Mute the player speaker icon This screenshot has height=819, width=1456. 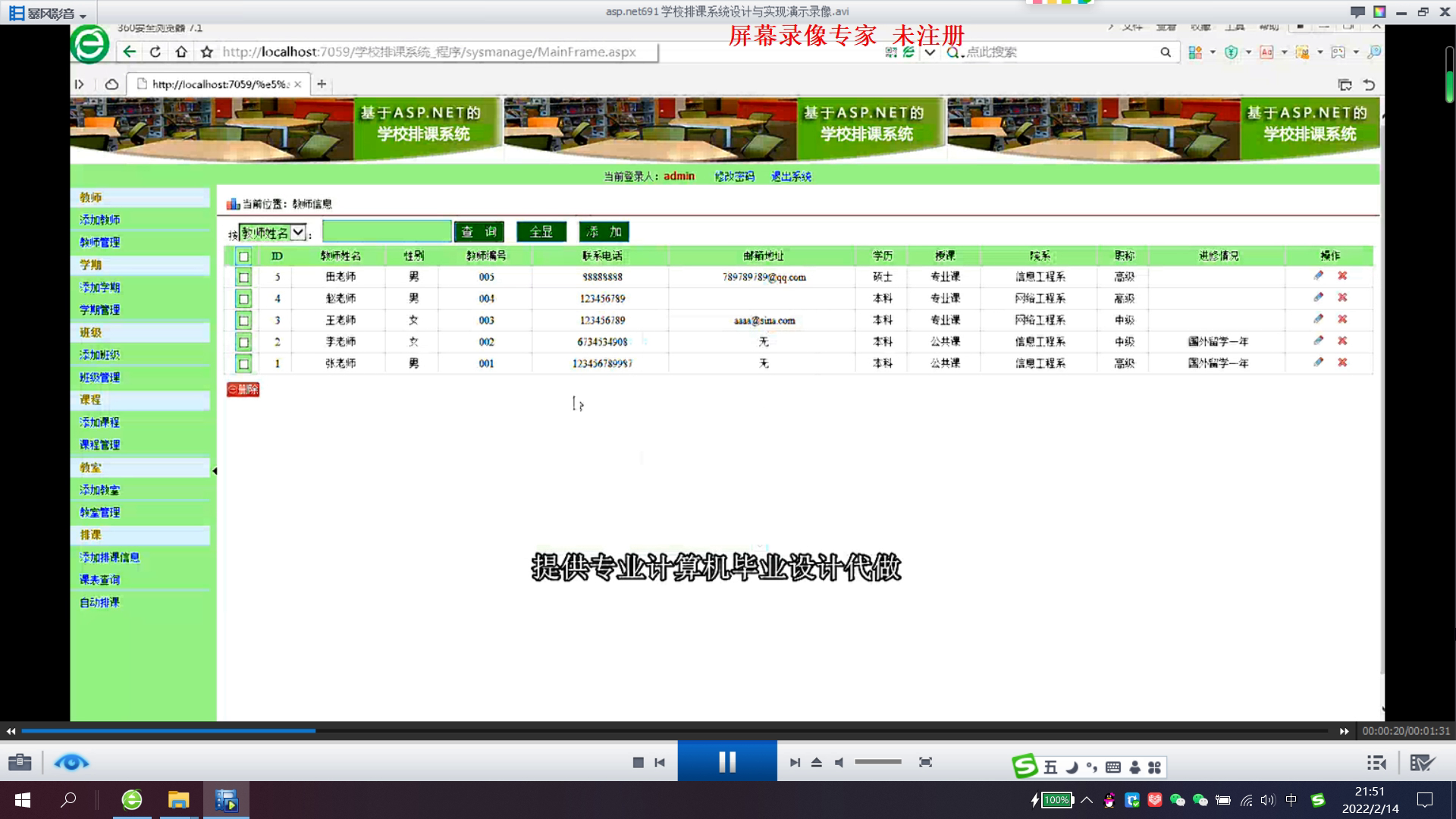pos(839,762)
